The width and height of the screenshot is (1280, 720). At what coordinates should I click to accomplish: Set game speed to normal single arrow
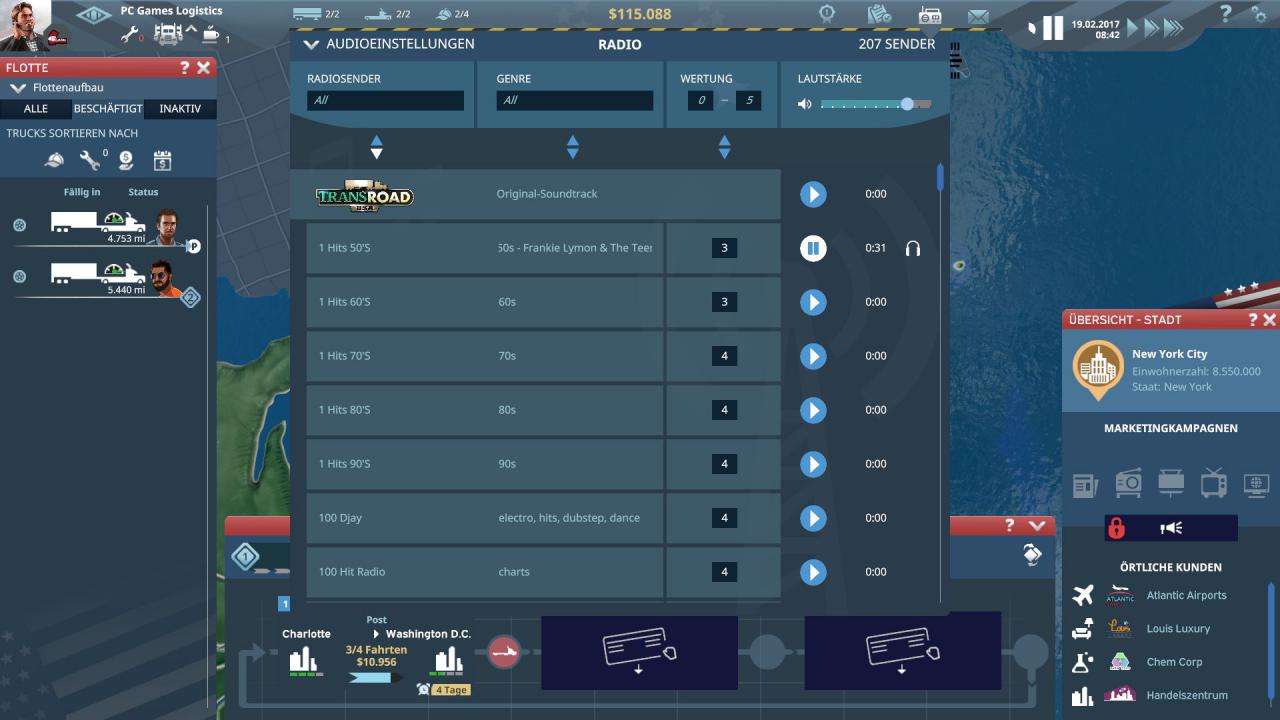tap(1132, 28)
